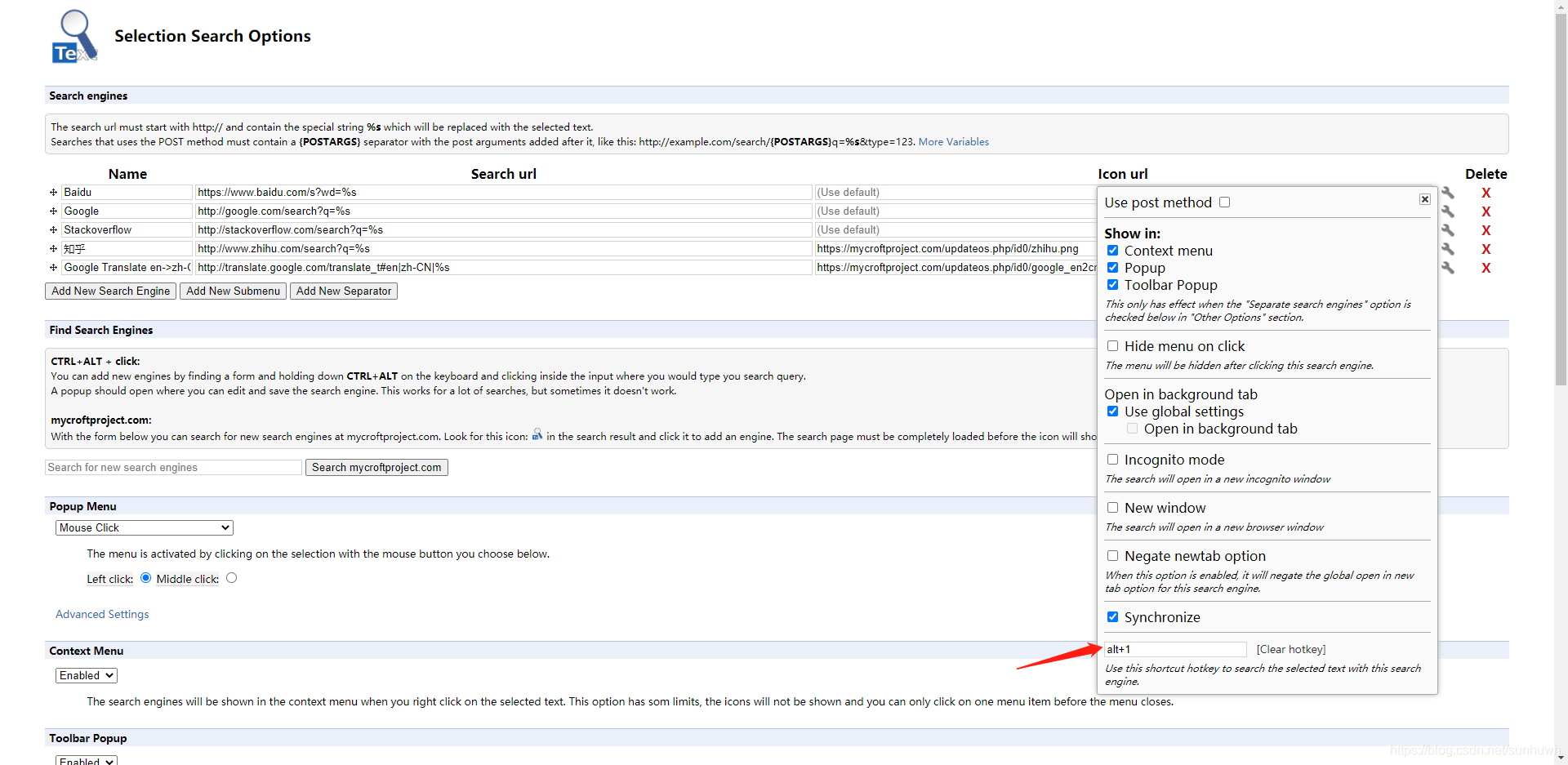
Task: Enable New window checkbox
Action: tap(1112, 508)
